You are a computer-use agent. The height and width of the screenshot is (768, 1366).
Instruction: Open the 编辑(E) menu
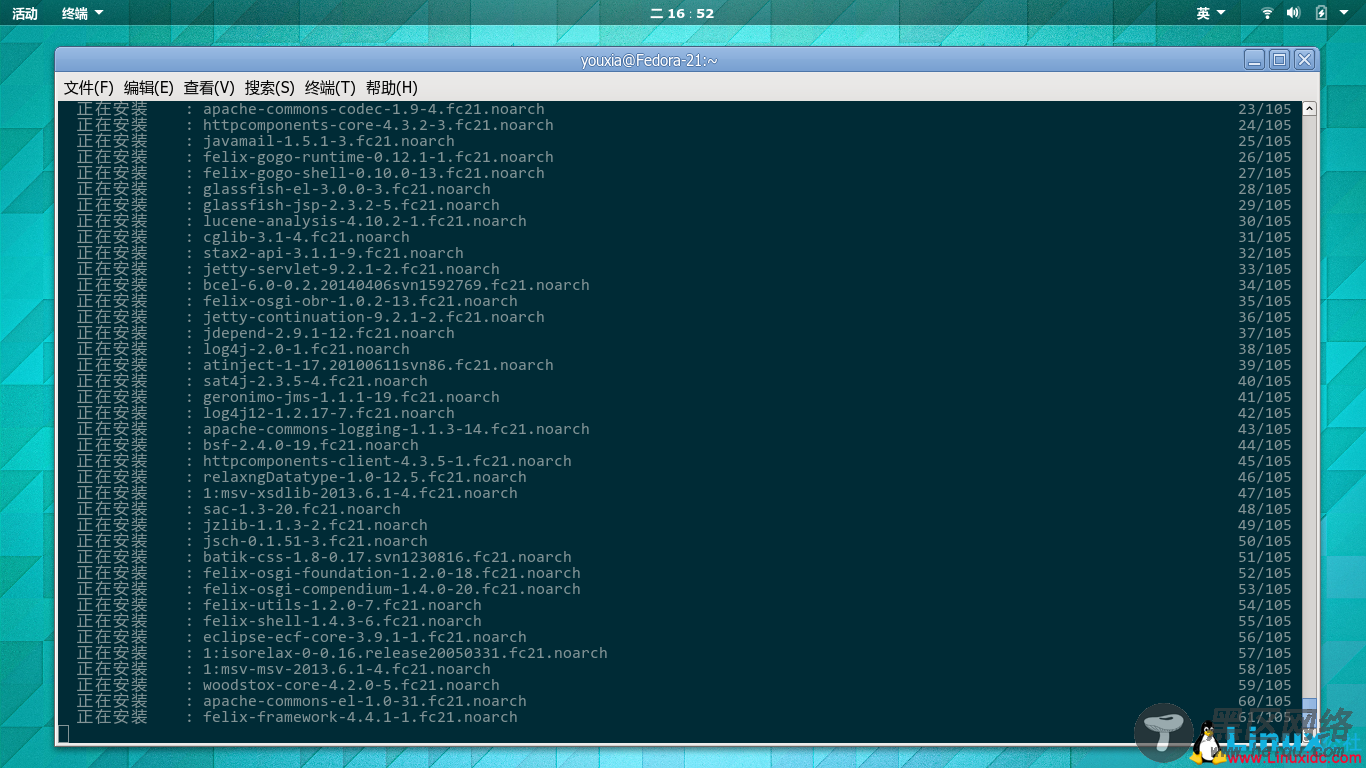click(149, 88)
